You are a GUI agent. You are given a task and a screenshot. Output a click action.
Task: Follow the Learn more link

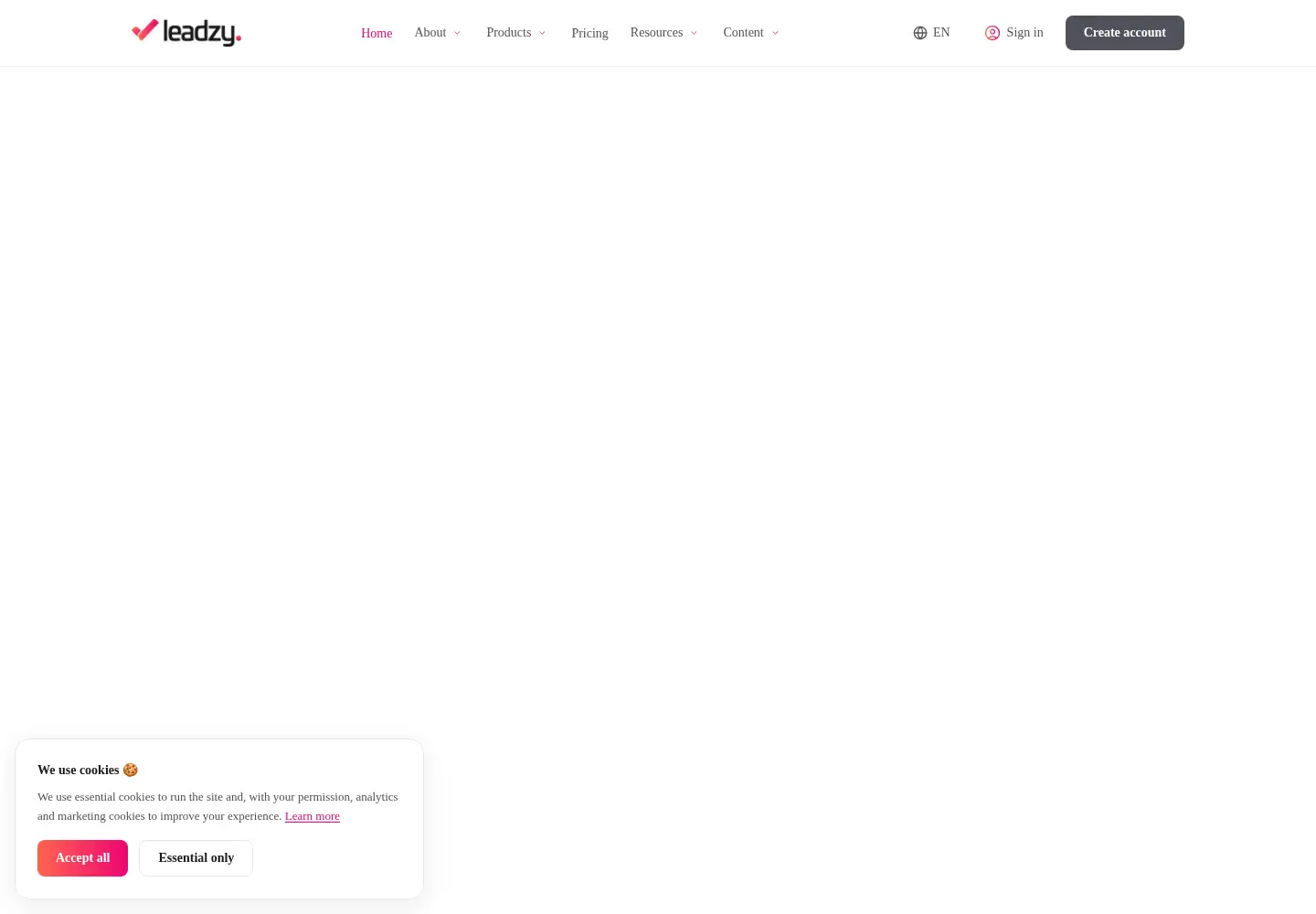click(313, 816)
